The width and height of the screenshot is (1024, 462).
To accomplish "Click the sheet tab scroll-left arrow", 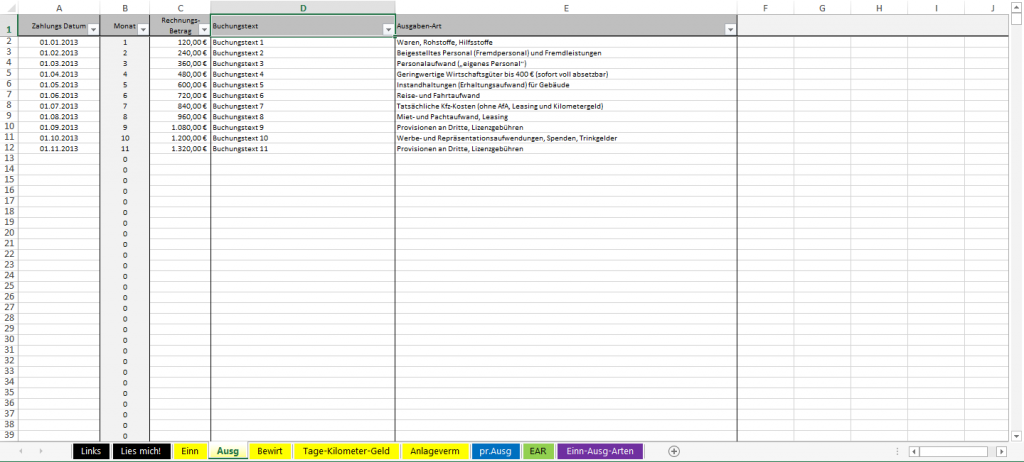I will (x=21, y=451).
